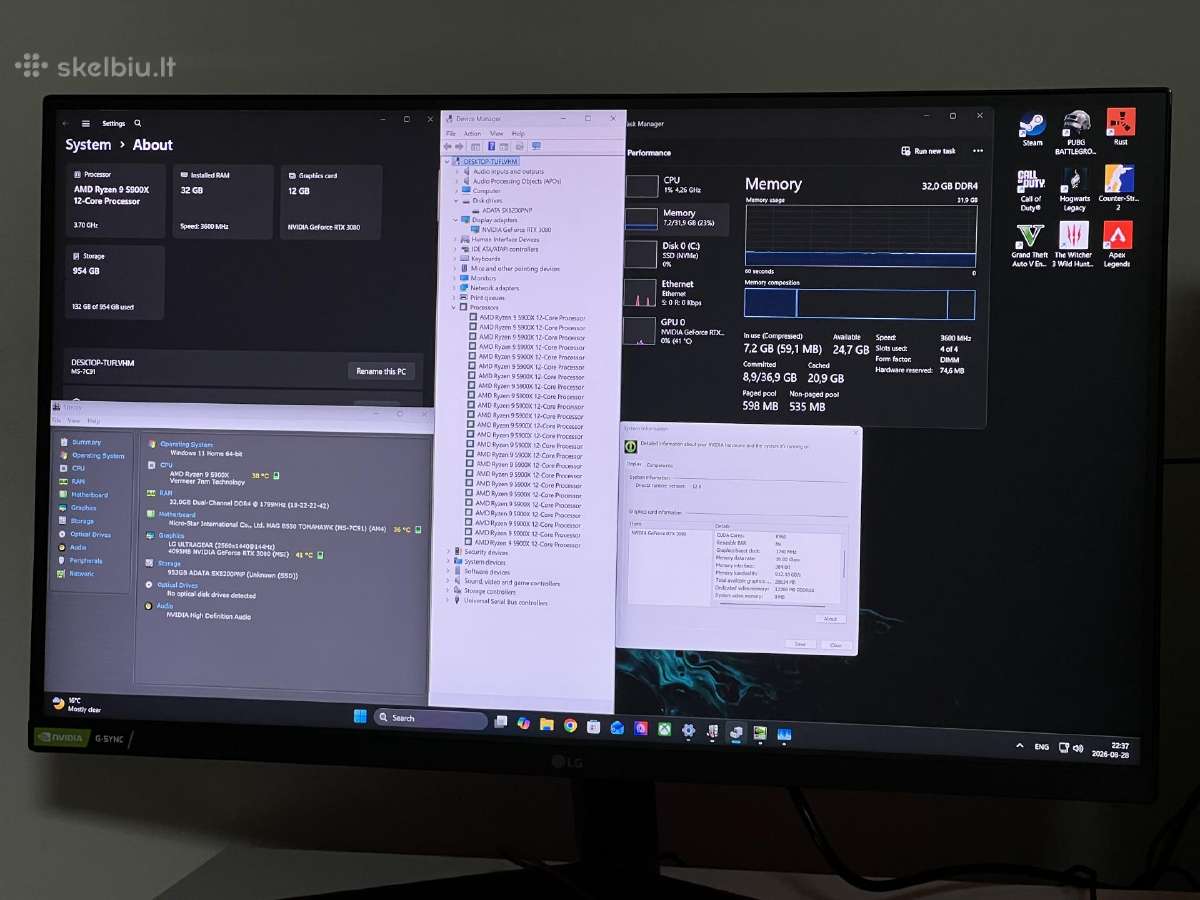Select GPU 0 in Task Manager performance list
Screen dimensions: 1200x900
(676, 331)
